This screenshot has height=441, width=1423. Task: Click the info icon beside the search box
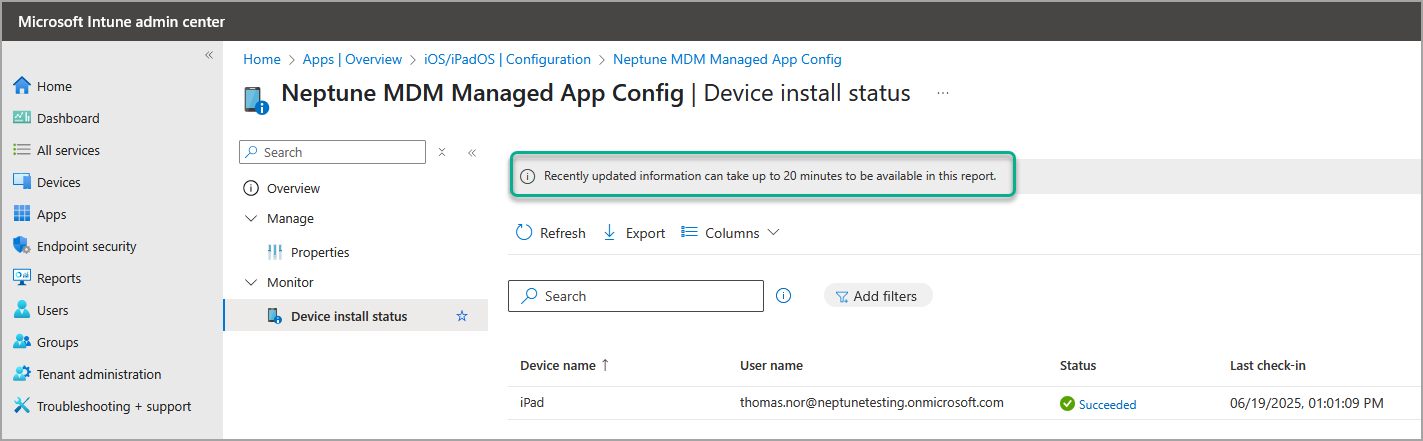pyautogui.click(x=784, y=296)
